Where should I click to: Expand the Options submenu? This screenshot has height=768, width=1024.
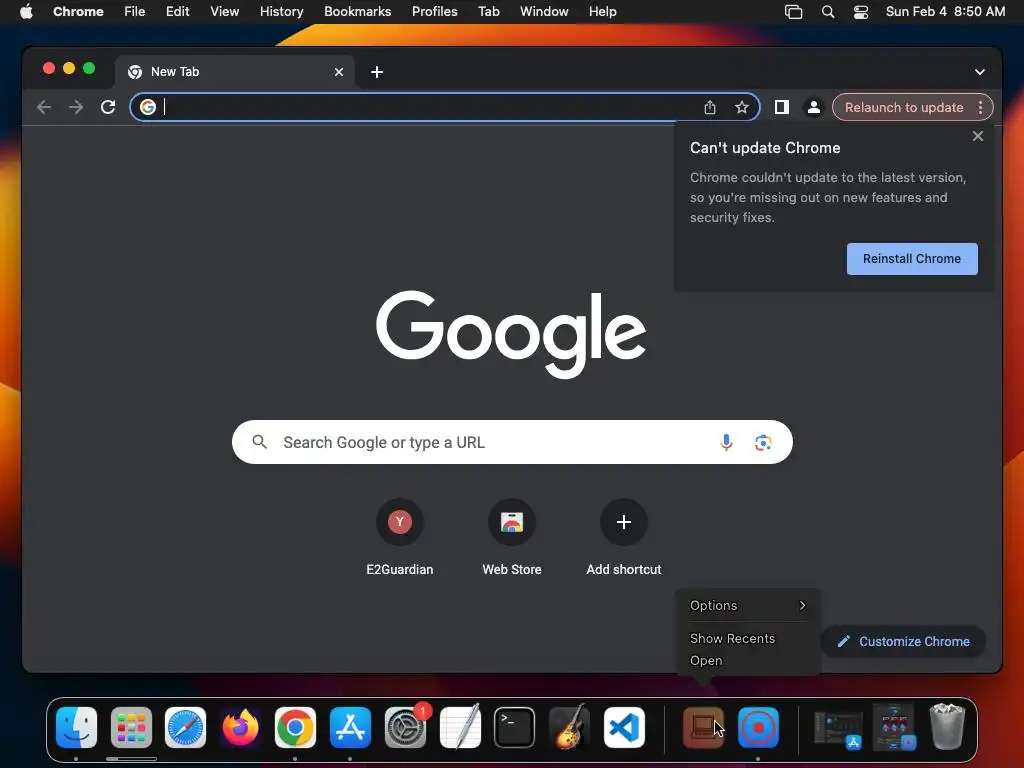[748, 605]
